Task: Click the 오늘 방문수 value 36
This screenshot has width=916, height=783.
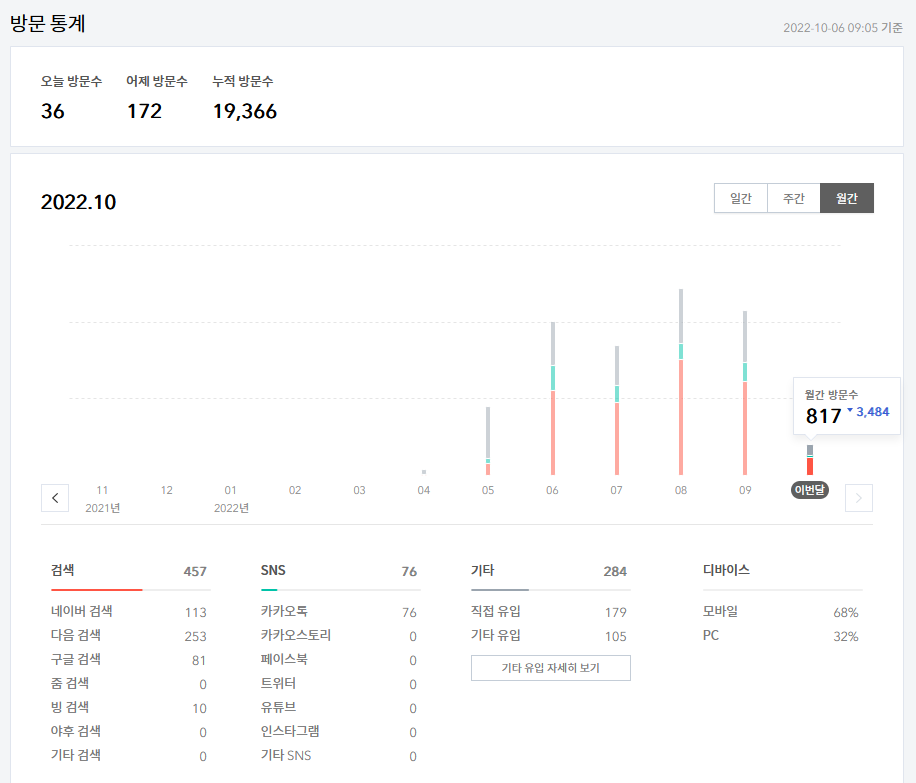Action: [x=53, y=111]
